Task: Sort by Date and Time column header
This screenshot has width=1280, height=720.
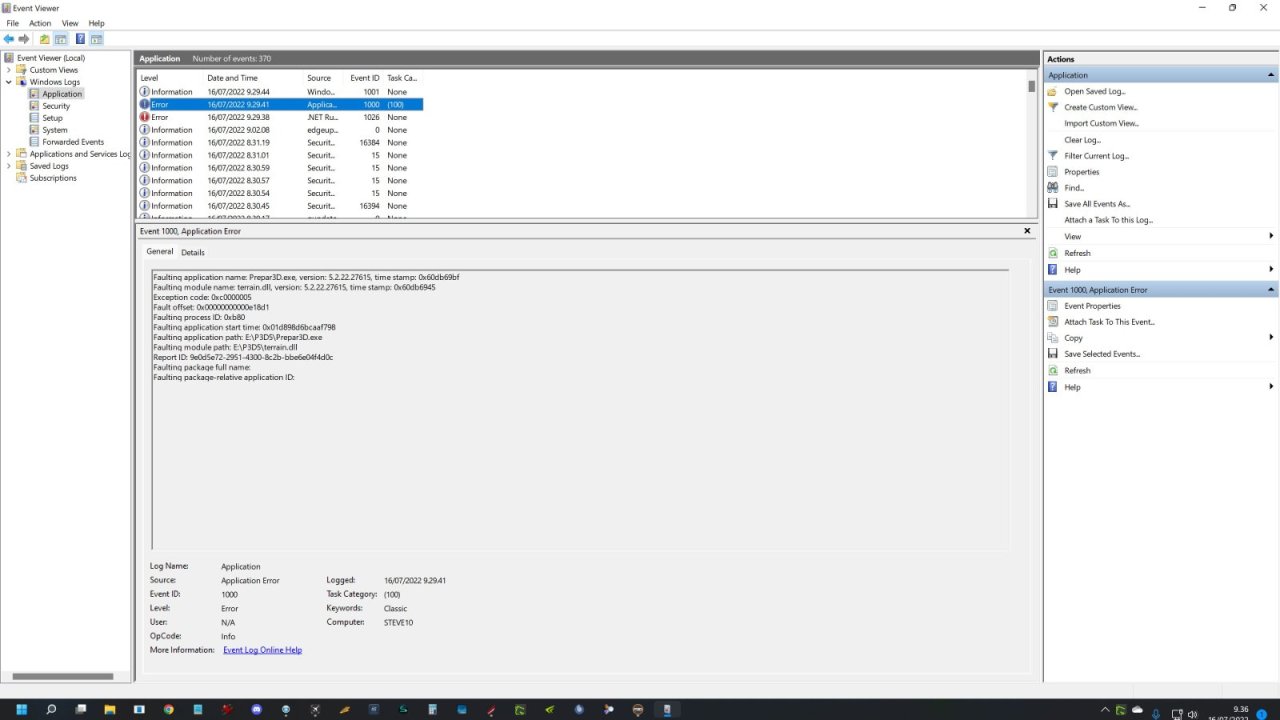Action: click(254, 78)
